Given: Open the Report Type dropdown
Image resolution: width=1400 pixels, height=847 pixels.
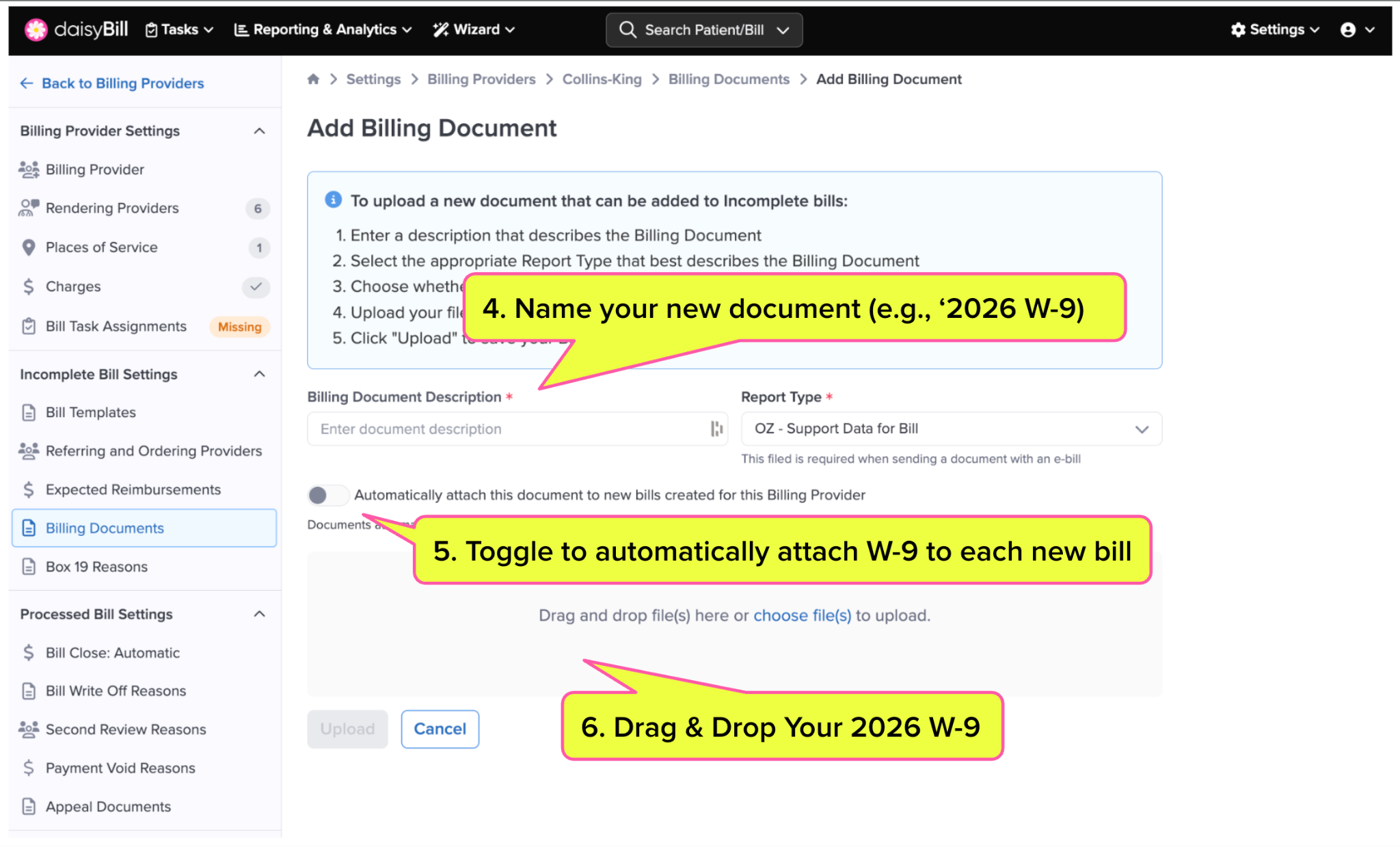Looking at the screenshot, I should point(951,429).
